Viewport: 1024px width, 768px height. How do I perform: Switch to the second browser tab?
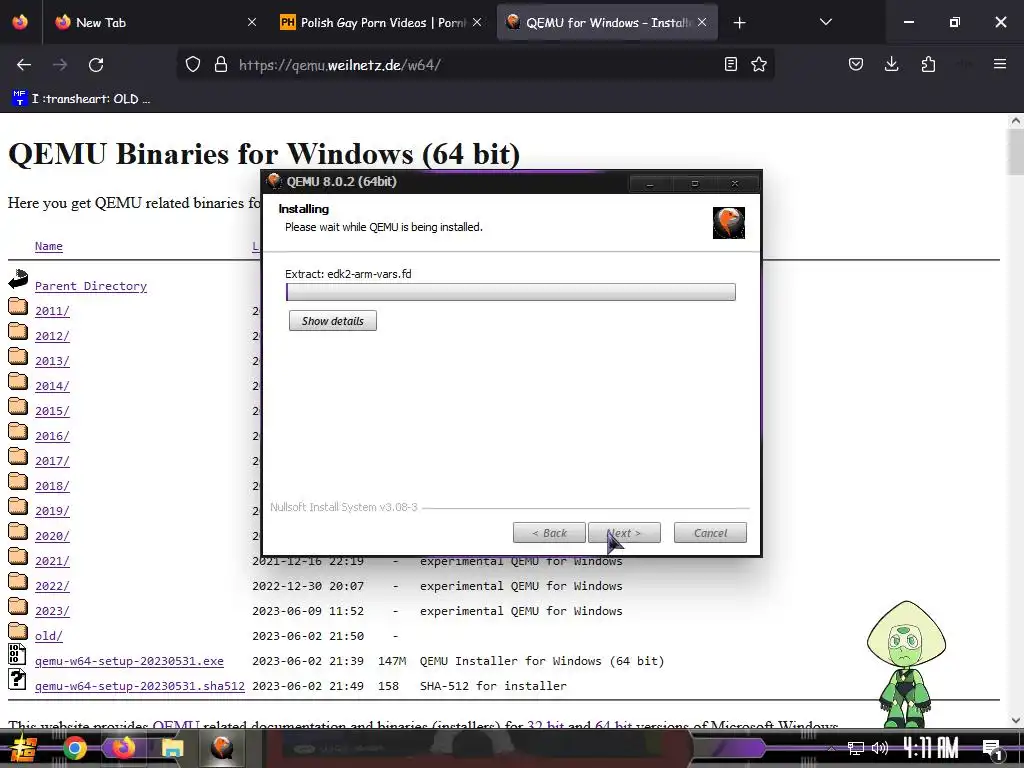[x=381, y=22]
